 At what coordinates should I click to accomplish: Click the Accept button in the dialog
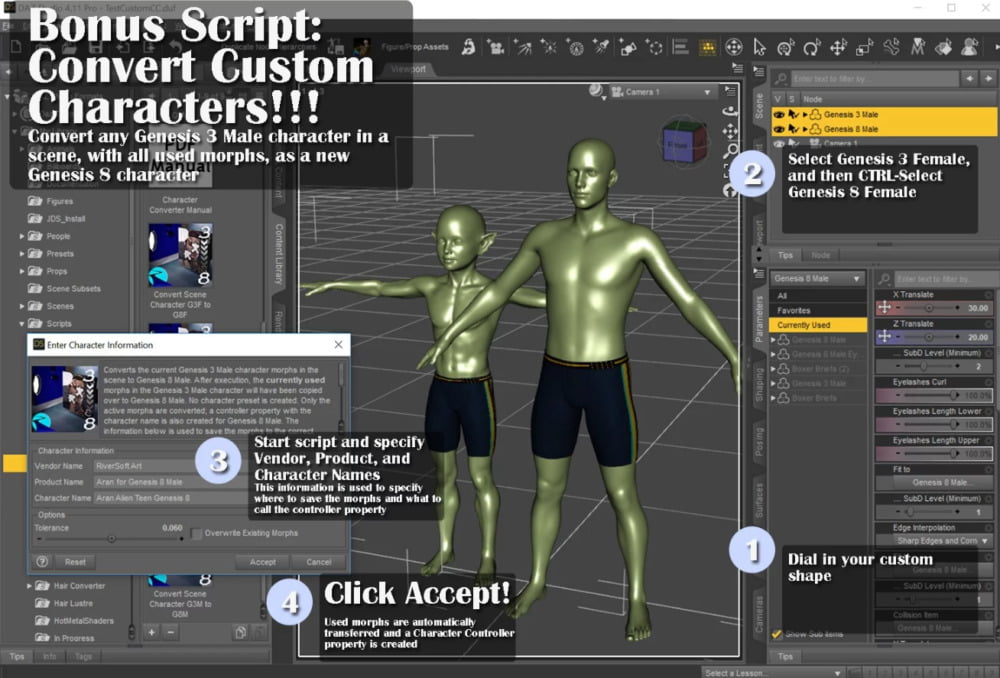[263, 562]
